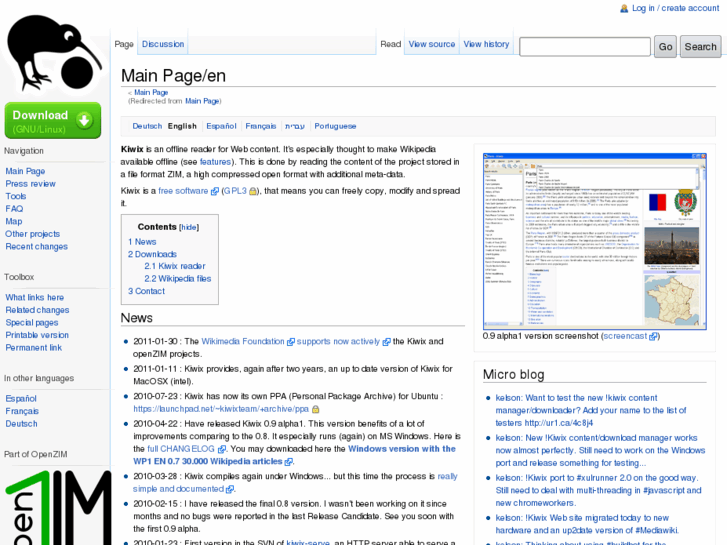Open Printable version in Toolbox
This screenshot has height=545, width=727.
[x=37, y=335]
